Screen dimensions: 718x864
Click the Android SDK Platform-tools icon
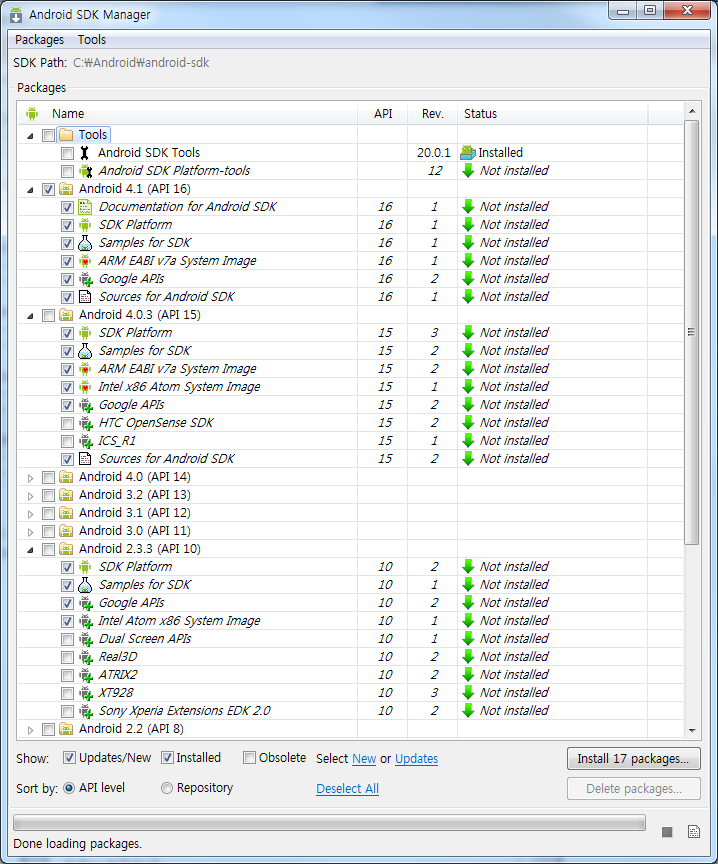[85, 171]
